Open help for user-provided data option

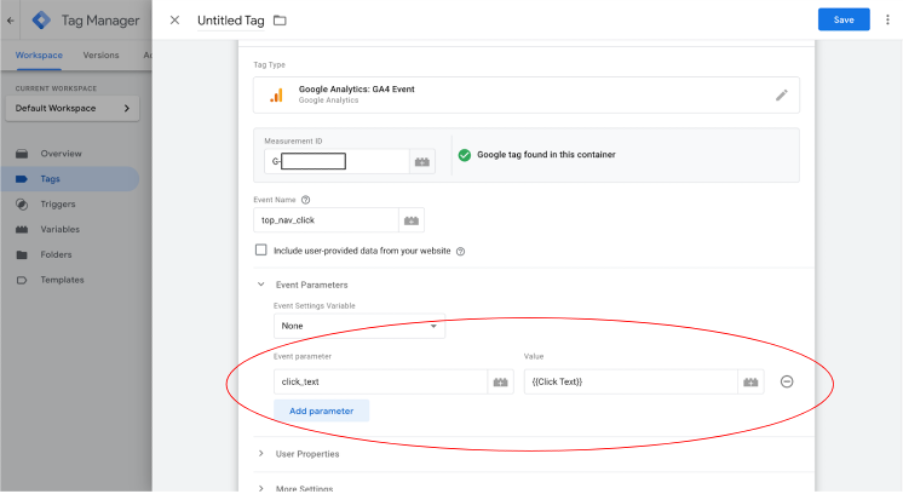point(461,251)
